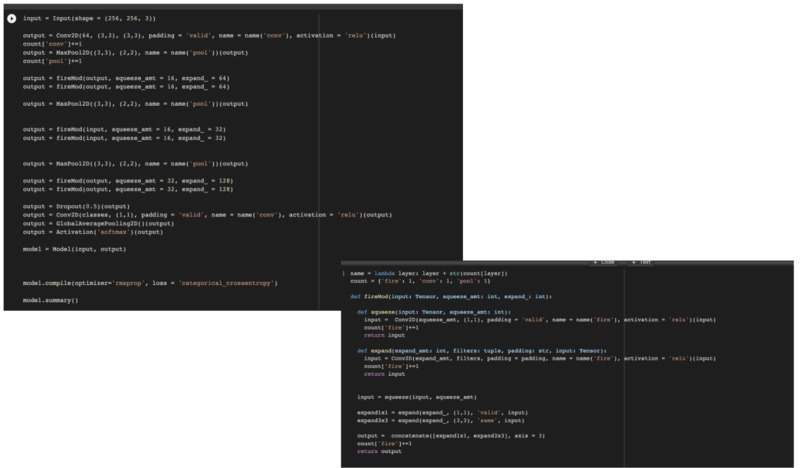Run the model-building code cell
The image size is (806, 468).
[x=11, y=19]
